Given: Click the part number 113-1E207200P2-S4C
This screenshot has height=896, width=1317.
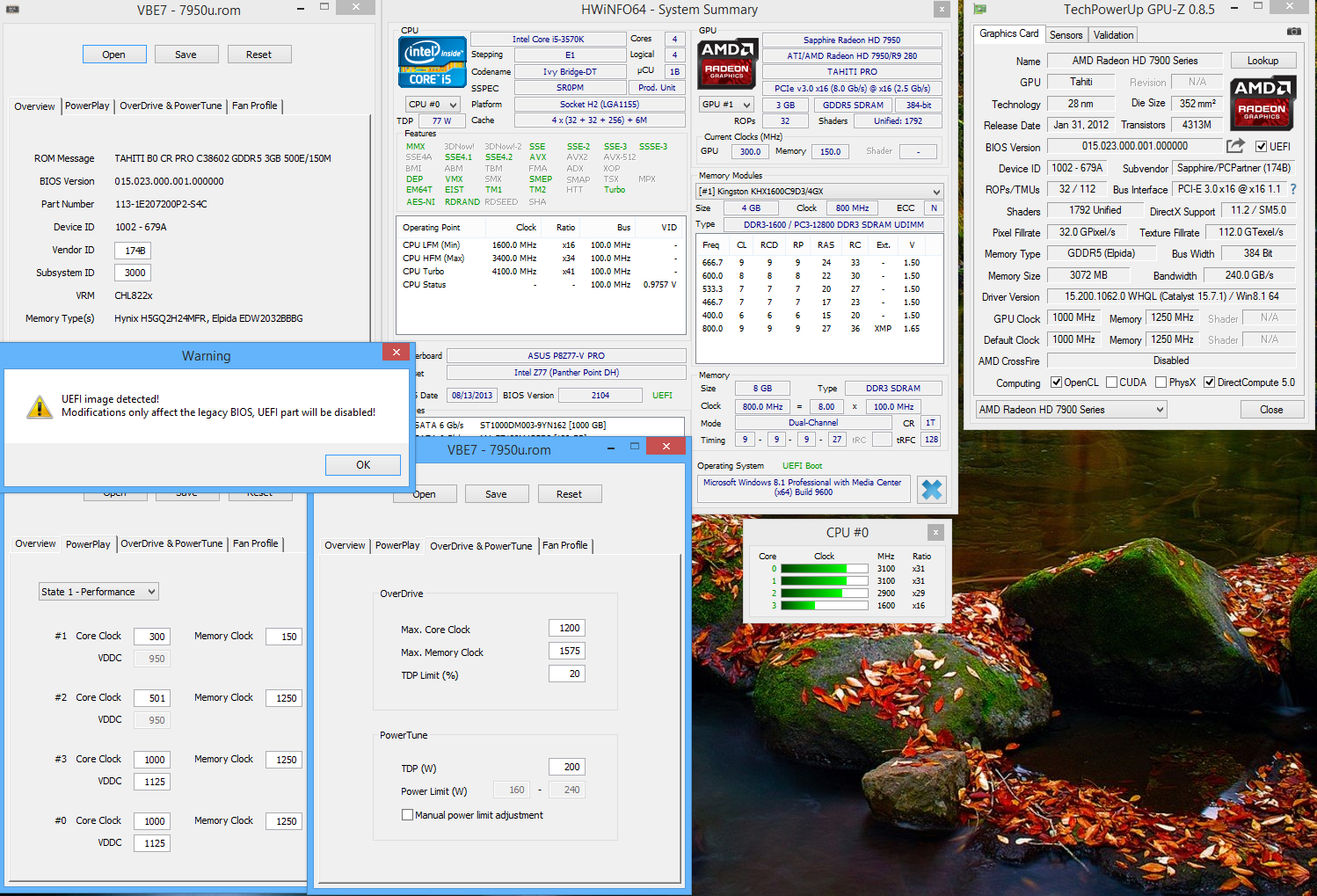Looking at the screenshot, I should pos(161,204).
